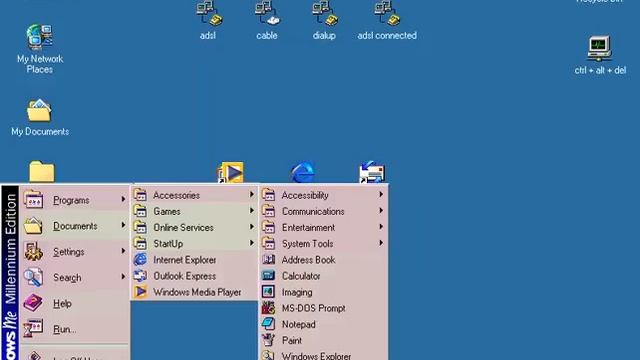Screen dimensions: 640x360
Task: Click the Paint icon
Action: (x=268, y=340)
